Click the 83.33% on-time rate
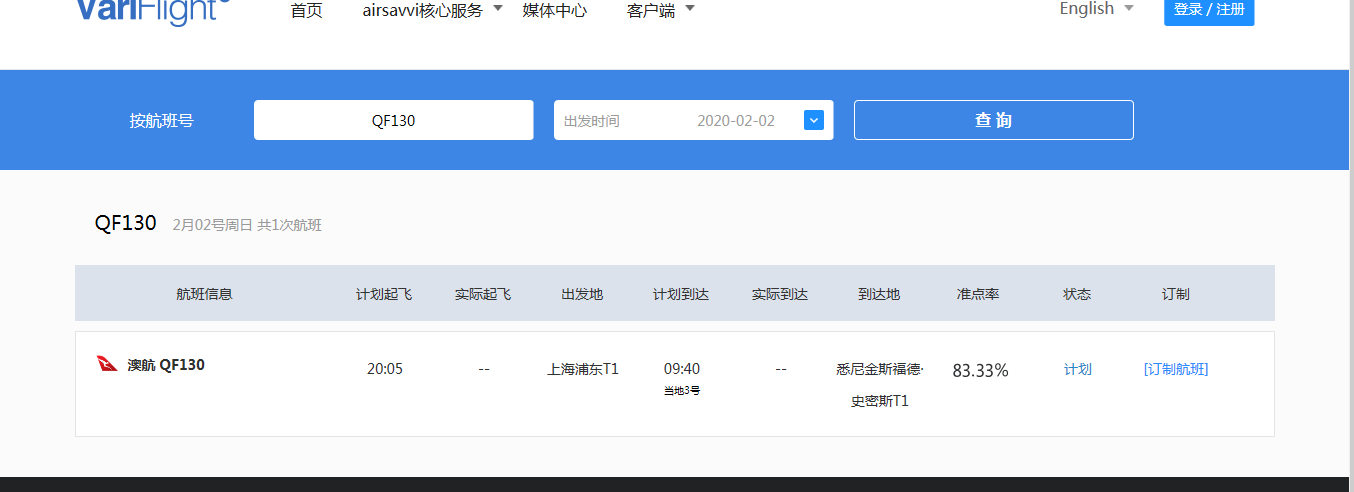1354x492 pixels. 980,370
